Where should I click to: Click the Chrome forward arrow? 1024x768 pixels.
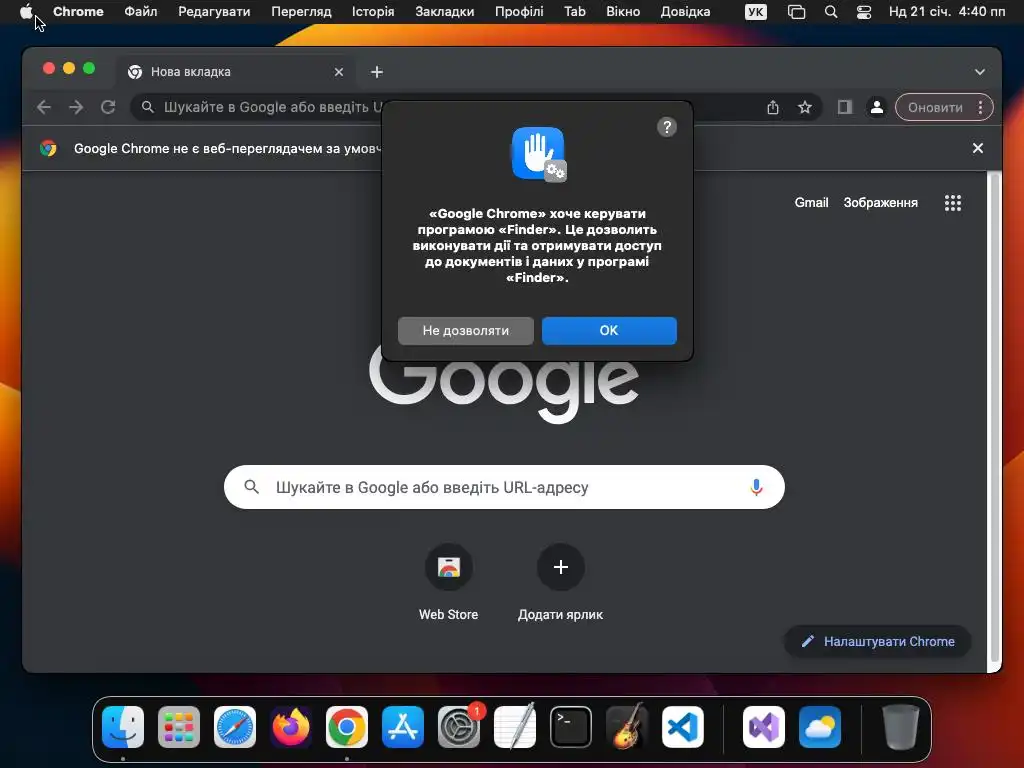(76, 107)
